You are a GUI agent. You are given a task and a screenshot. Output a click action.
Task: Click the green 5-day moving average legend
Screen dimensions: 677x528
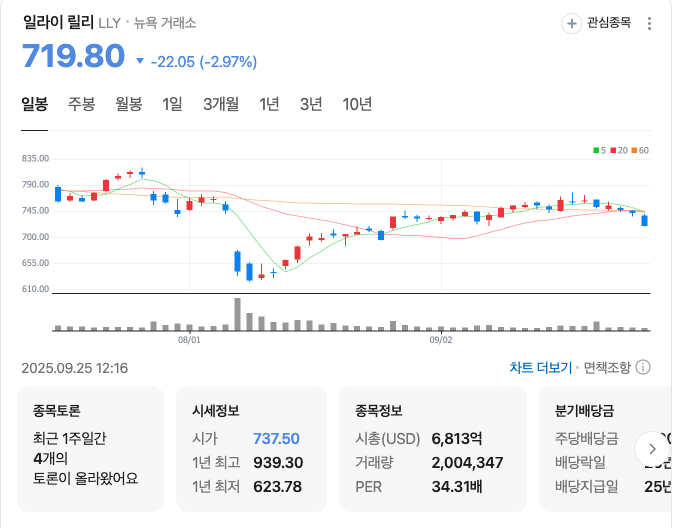pyautogui.click(x=599, y=150)
